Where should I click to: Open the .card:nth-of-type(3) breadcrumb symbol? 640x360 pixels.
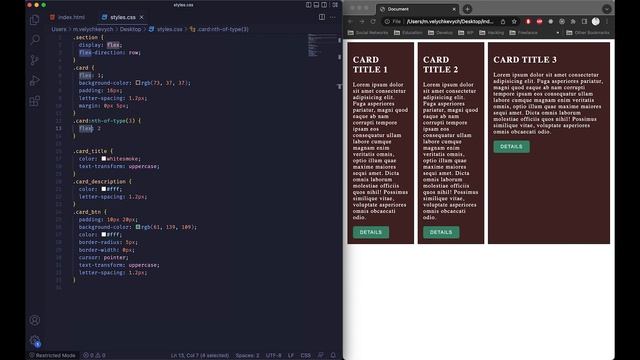(220, 29)
